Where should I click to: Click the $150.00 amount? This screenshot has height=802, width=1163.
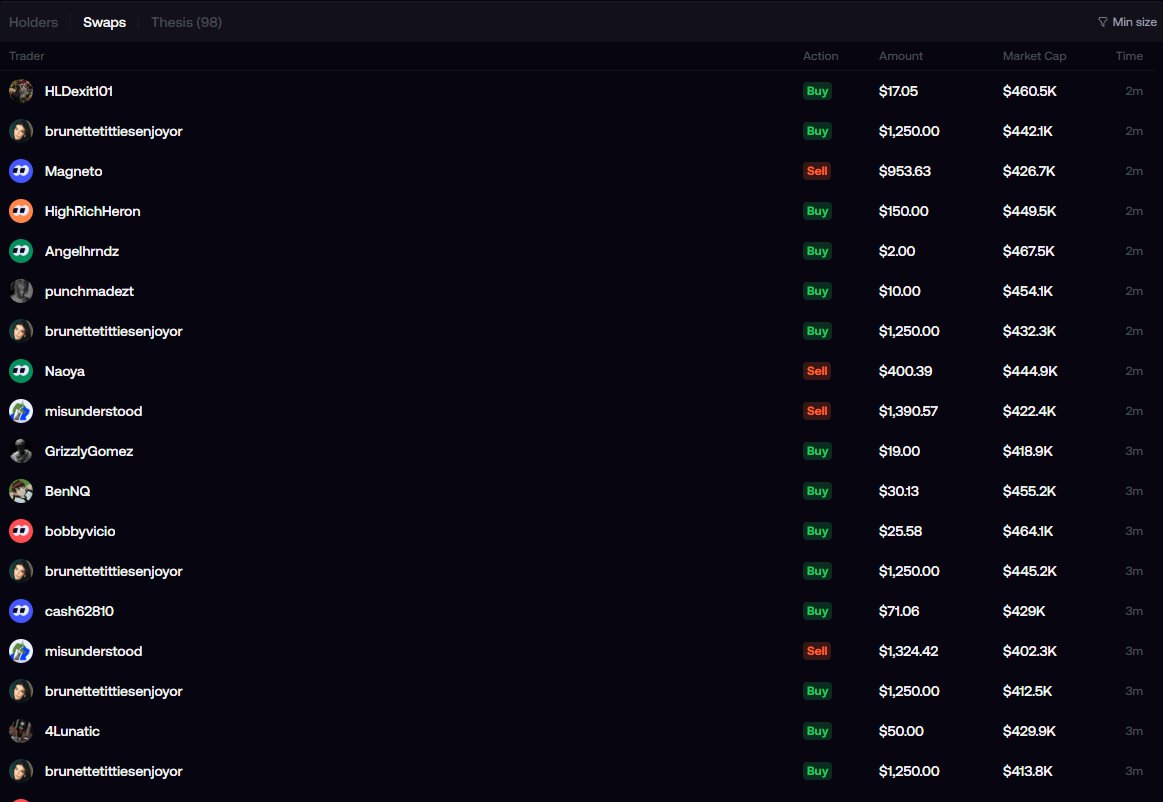[x=903, y=211]
